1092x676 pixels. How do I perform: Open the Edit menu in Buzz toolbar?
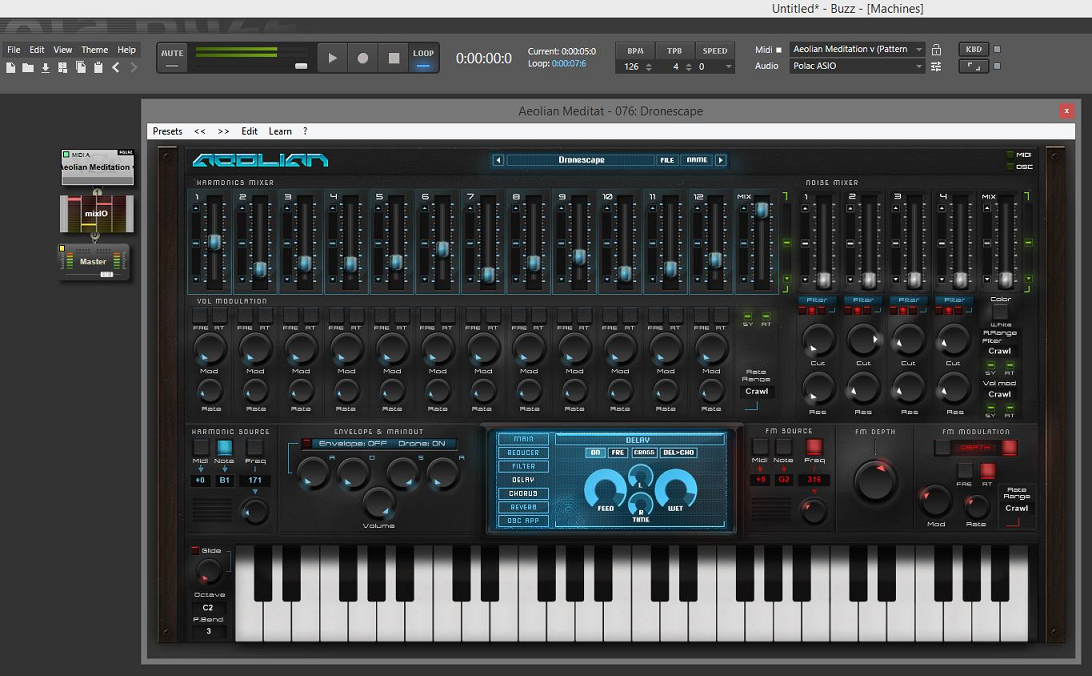(37, 50)
